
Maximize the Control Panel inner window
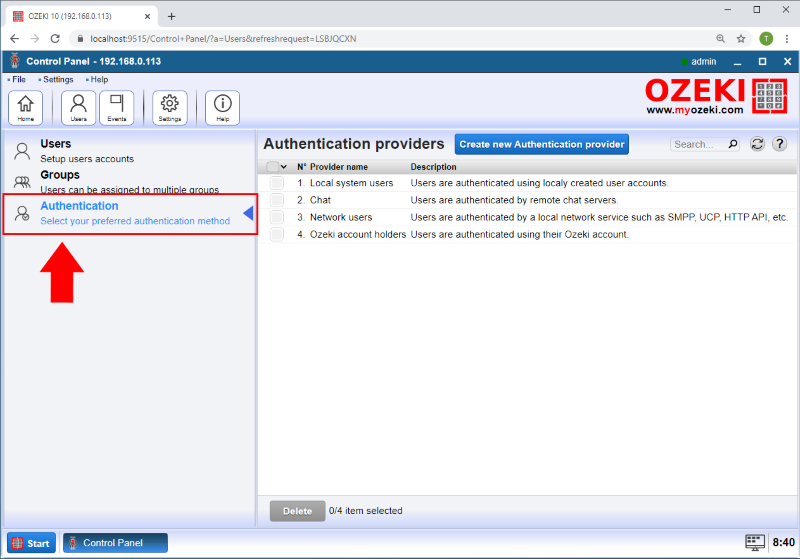point(762,62)
